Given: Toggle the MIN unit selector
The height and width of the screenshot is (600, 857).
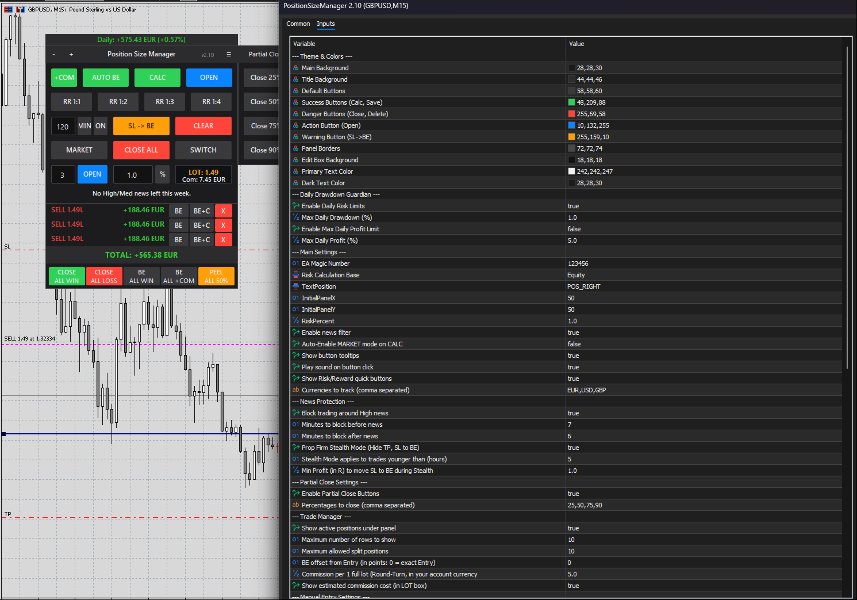Looking at the screenshot, I should [x=85, y=126].
